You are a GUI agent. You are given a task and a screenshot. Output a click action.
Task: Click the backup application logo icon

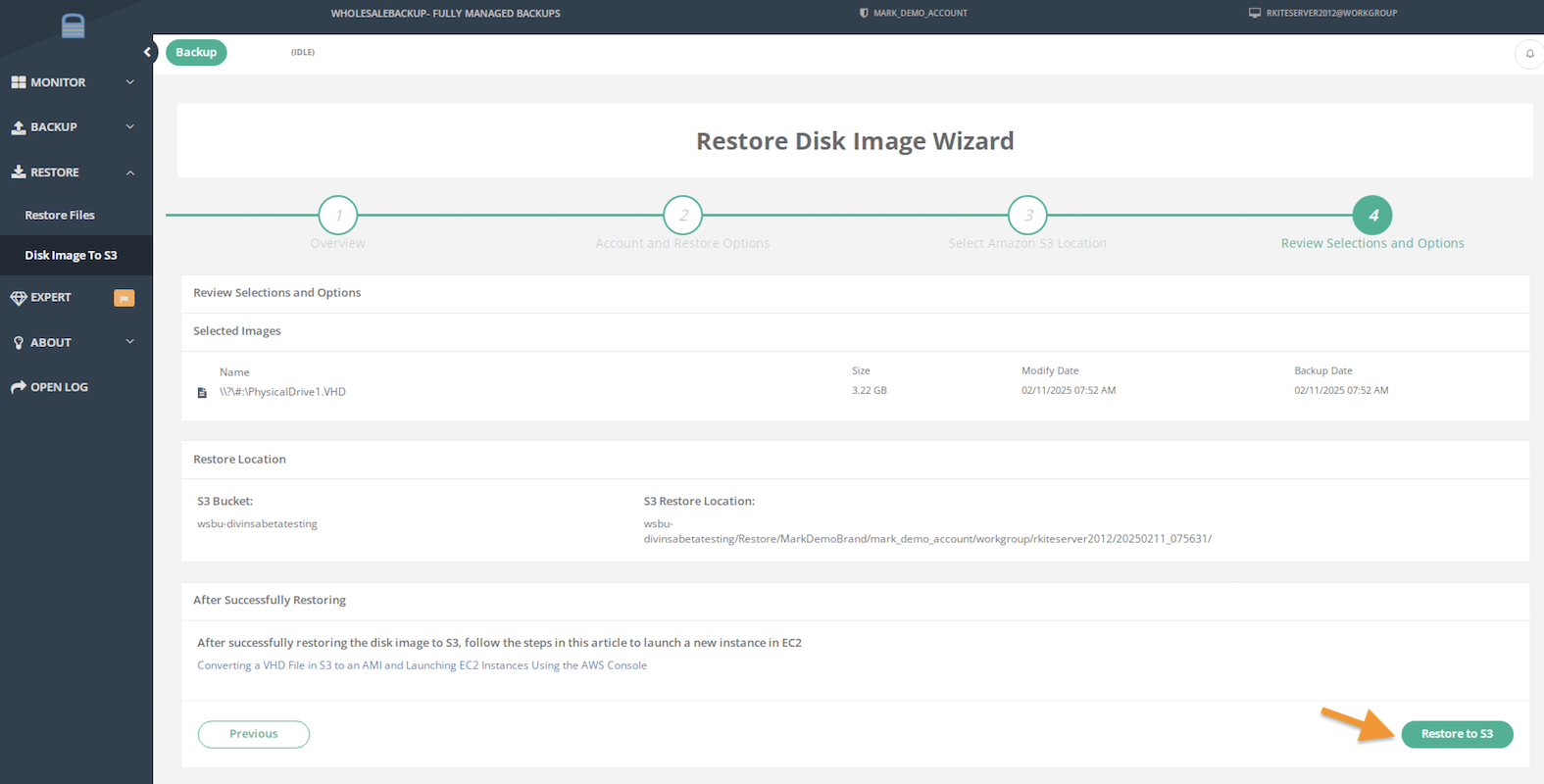click(x=73, y=25)
